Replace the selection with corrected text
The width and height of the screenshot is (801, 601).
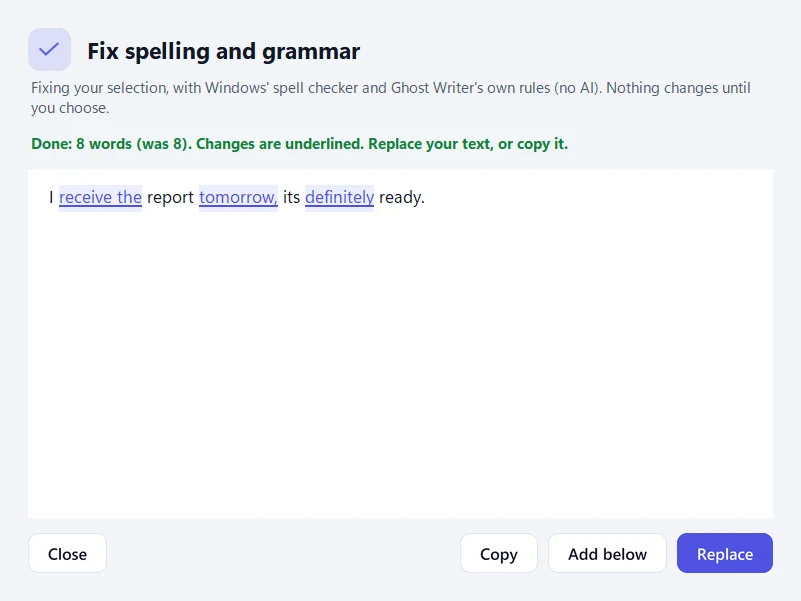tap(725, 553)
